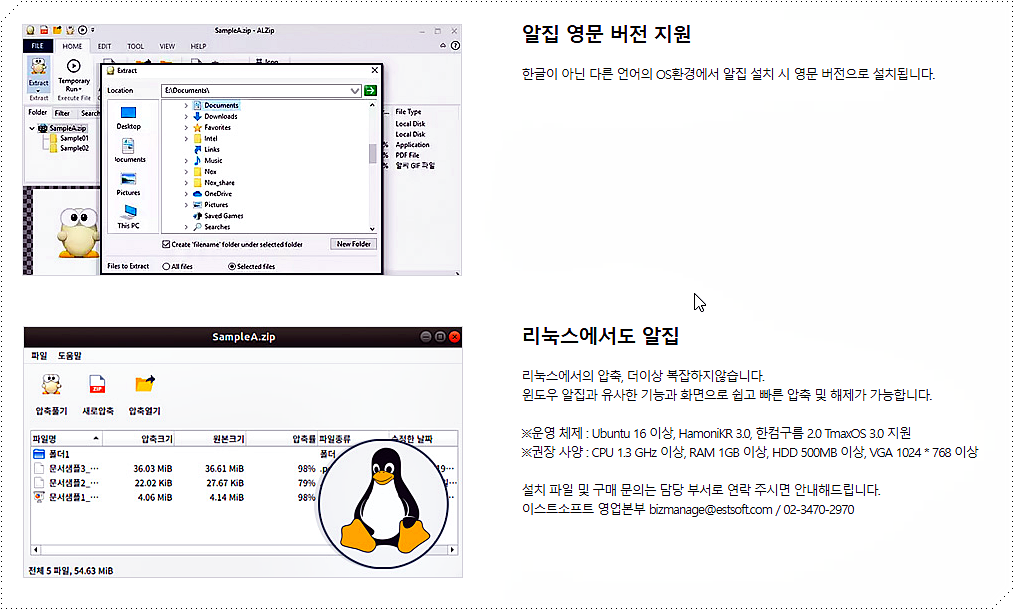
Task: Switch to the Filter pane tab
Action: point(62,113)
